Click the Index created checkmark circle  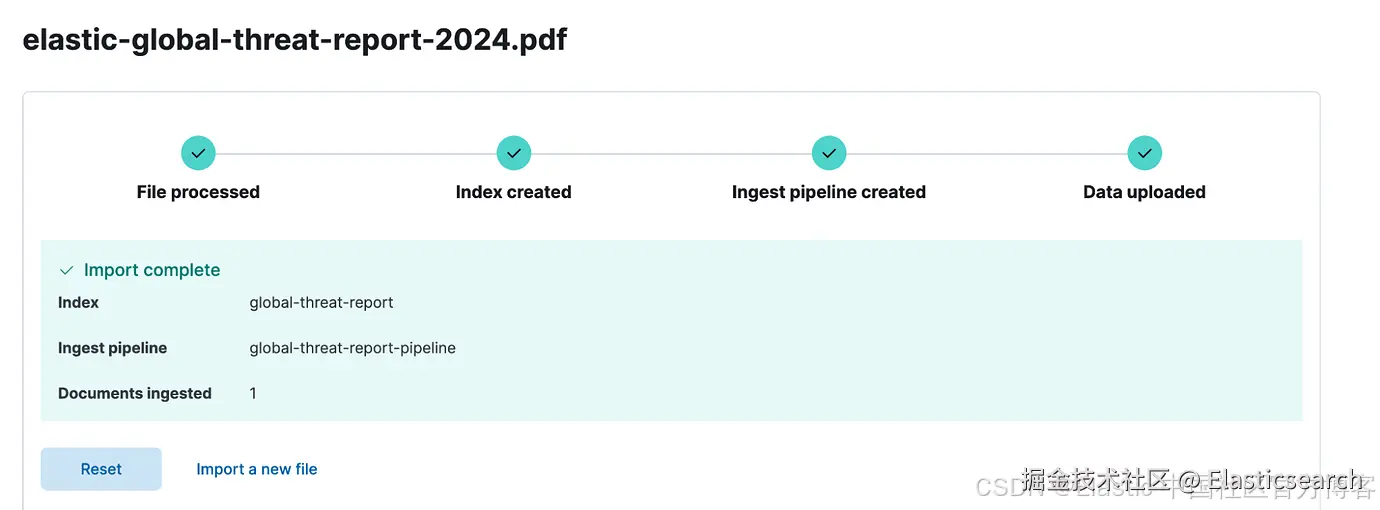click(x=514, y=153)
